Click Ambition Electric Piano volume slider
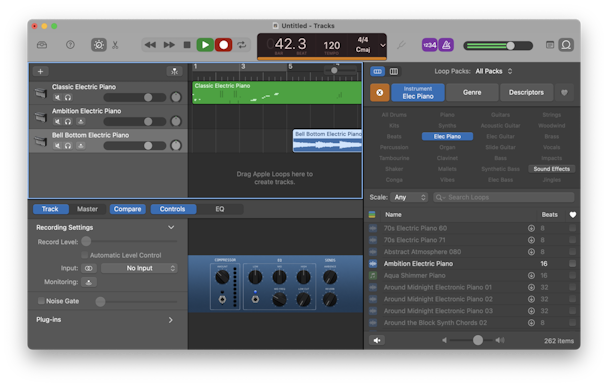Viewport: 608px width, 386px height. (135, 121)
